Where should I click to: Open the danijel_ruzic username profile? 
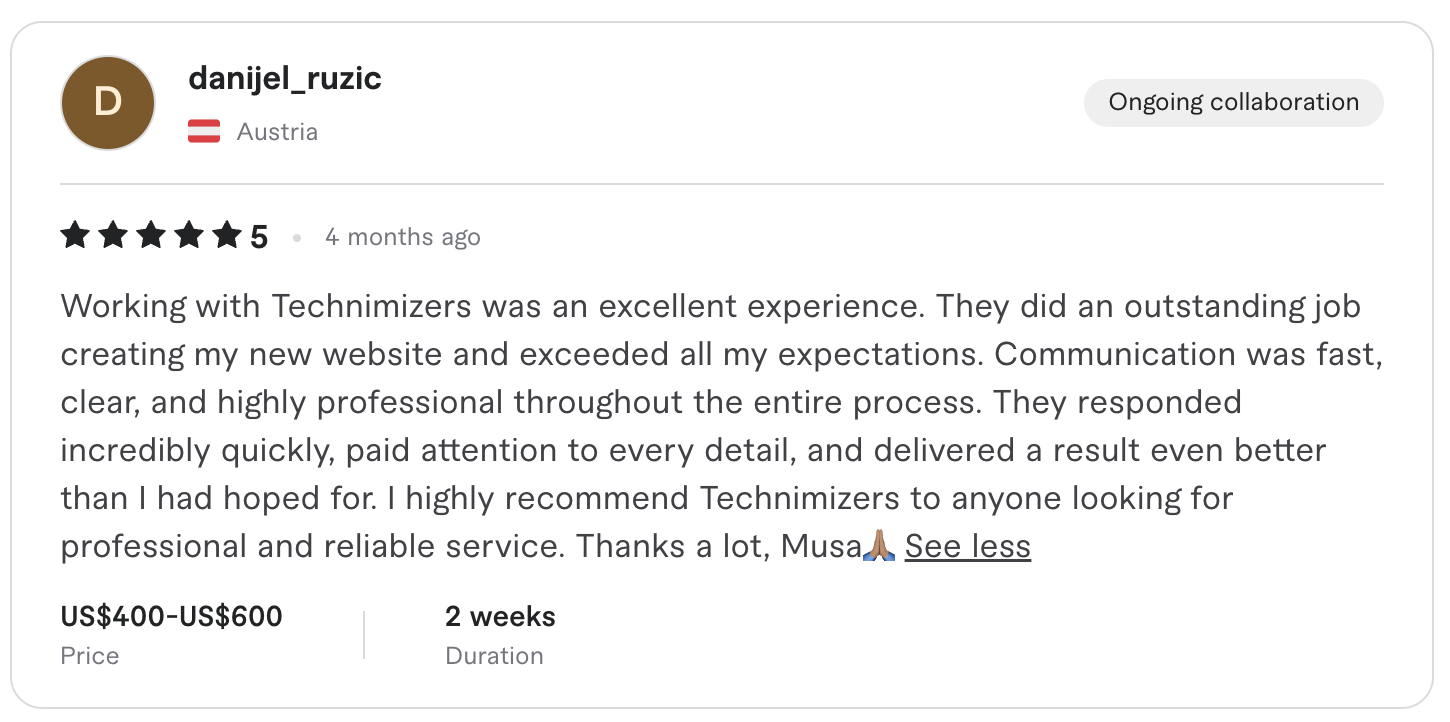tap(285, 78)
